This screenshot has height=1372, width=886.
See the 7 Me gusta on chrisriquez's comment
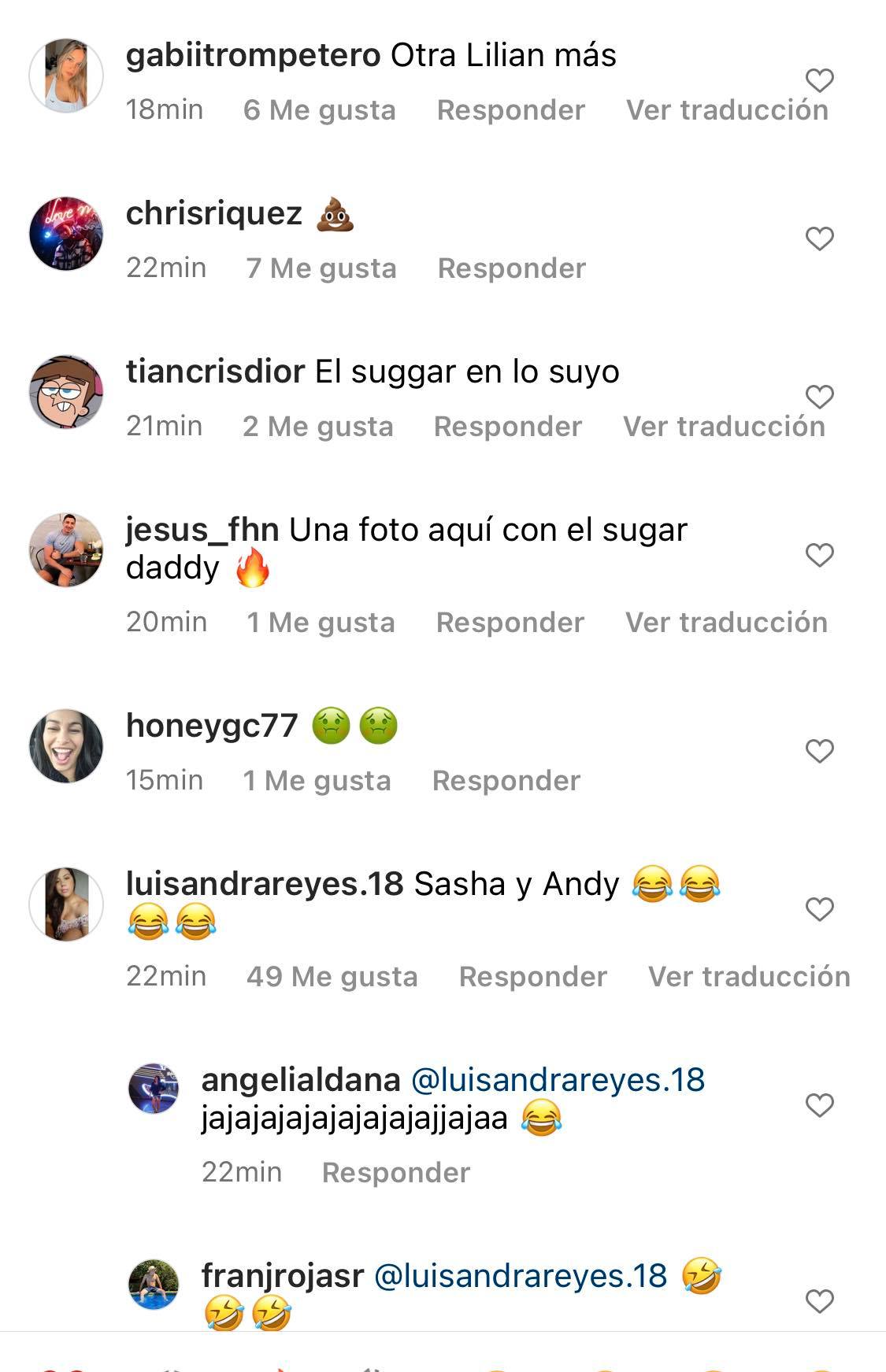321,268
